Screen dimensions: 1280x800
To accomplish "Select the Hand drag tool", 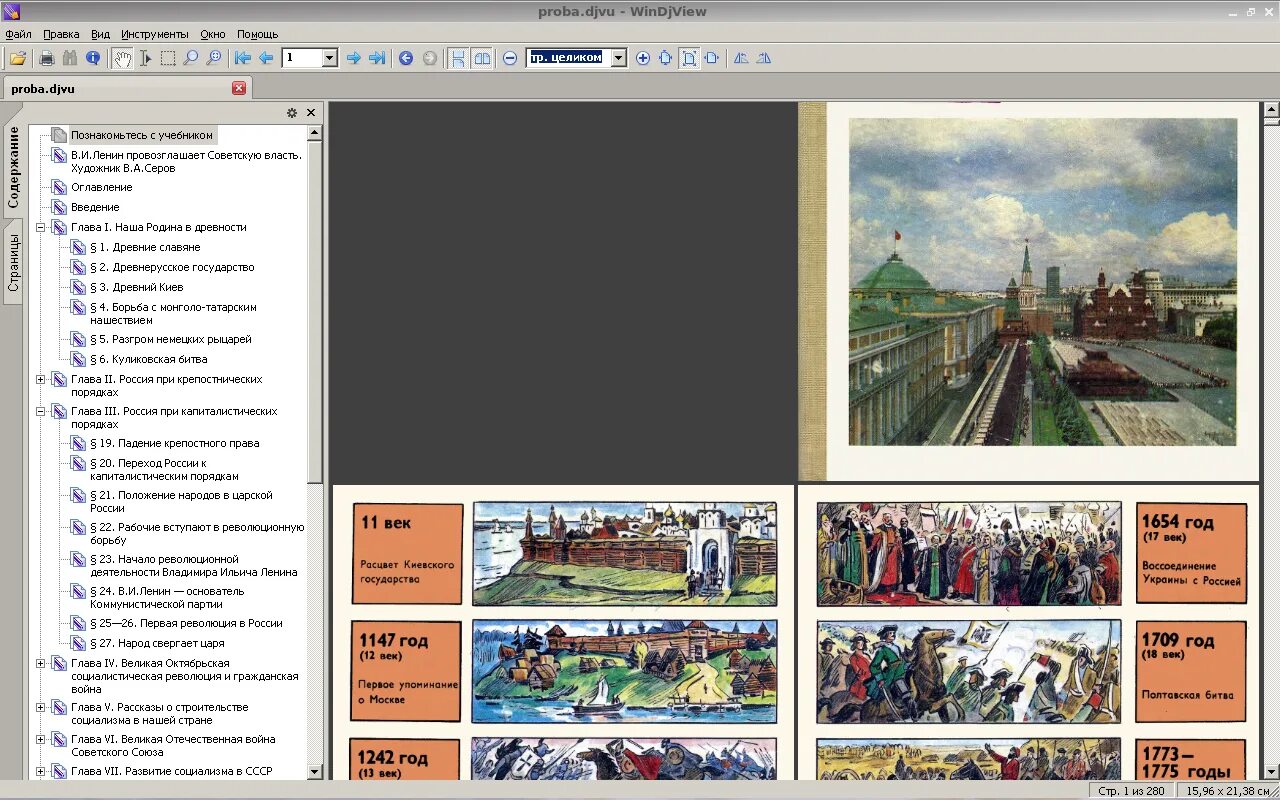I will (x=122, y=58).
